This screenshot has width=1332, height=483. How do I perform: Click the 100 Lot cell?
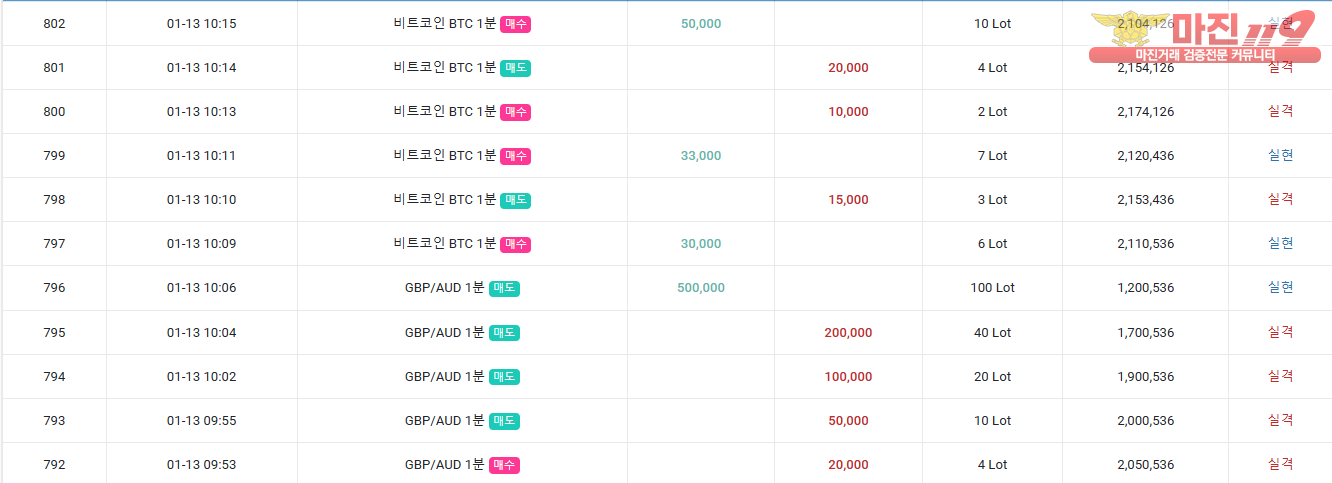point(992,288)
